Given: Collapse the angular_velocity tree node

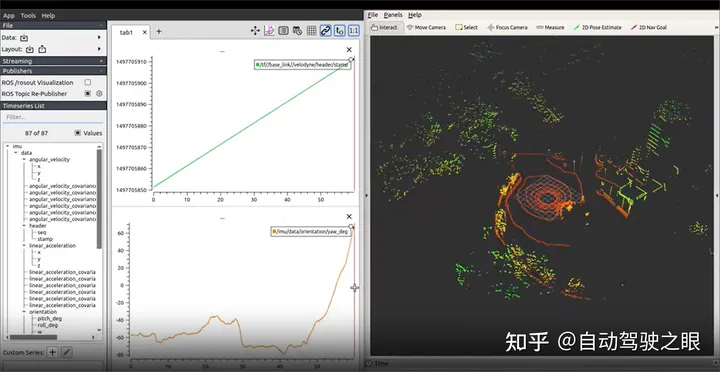Looking at the screenshot, I should [24, 160].
